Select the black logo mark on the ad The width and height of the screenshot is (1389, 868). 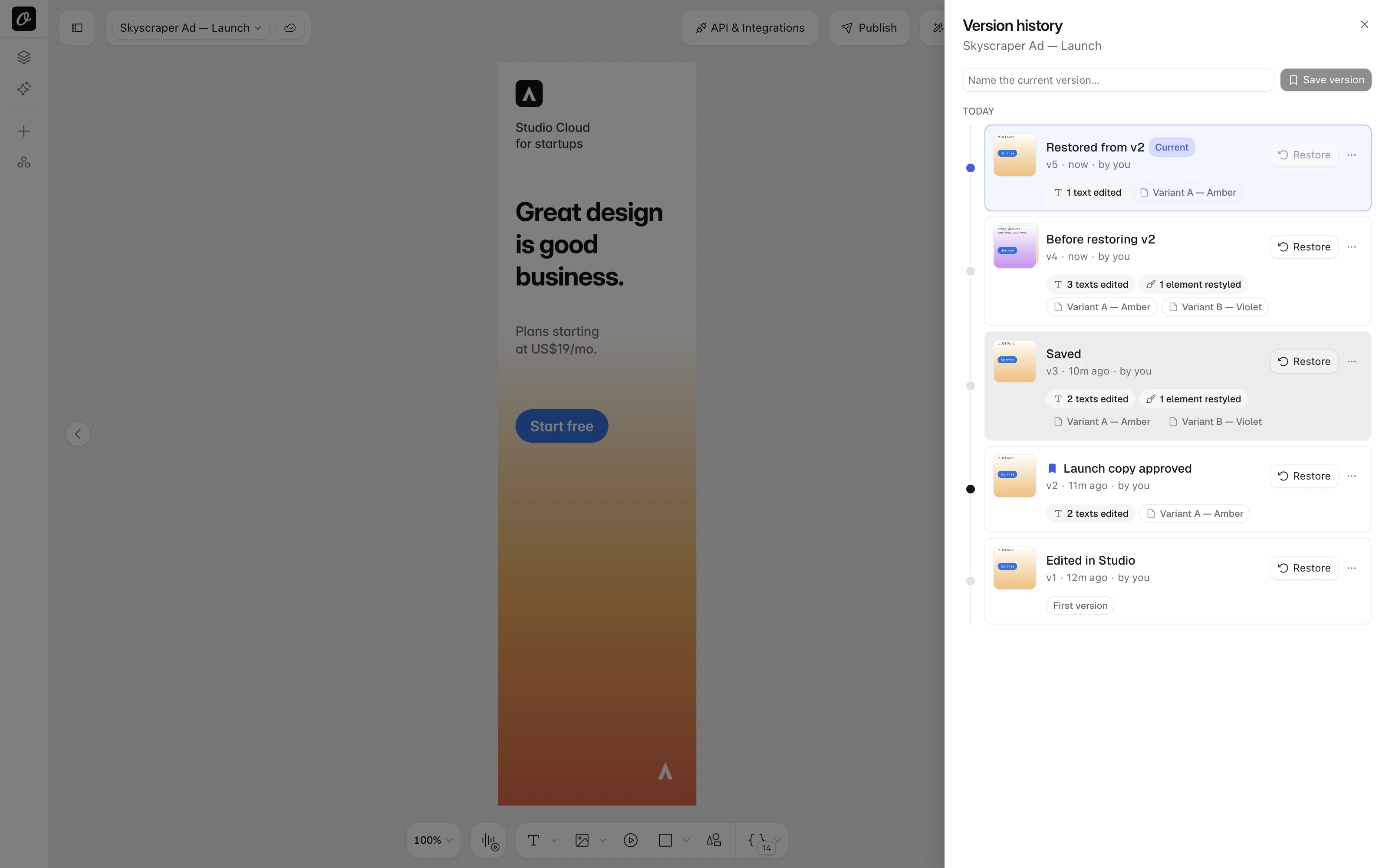point(529,94)
